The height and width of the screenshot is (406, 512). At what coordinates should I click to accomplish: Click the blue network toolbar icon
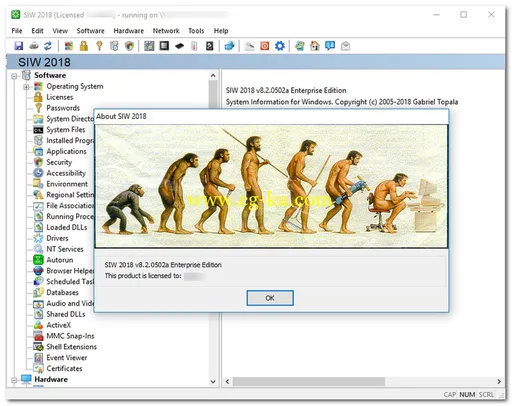(x=230, y=46)
